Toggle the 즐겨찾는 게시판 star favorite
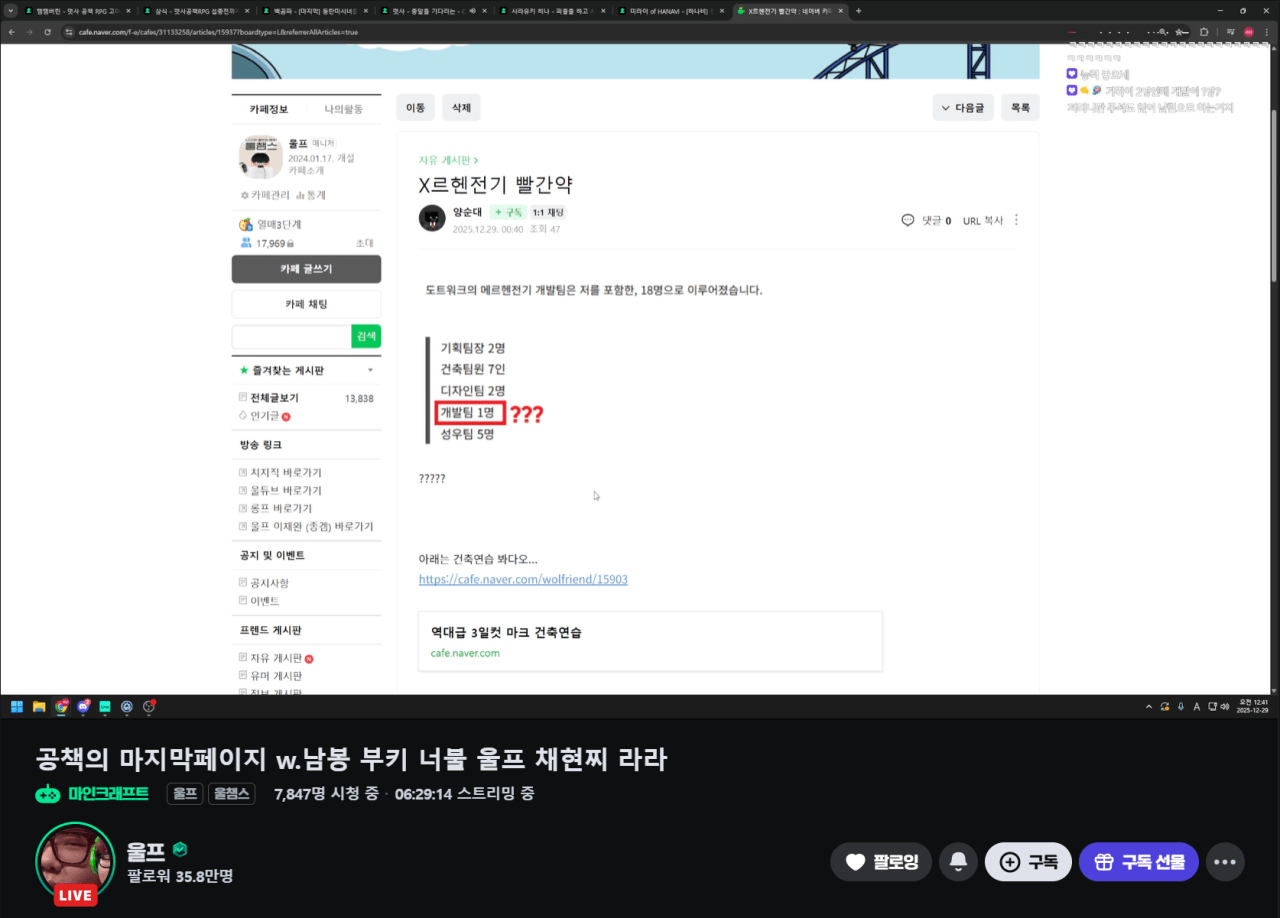This screenshot has width=1280, height=918. pyautogui.click(x=243, y=370)
